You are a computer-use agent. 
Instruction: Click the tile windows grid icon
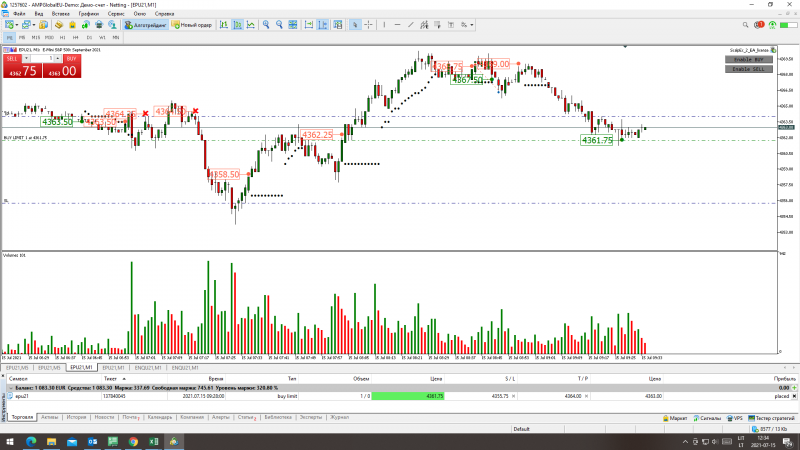(293, 24)
